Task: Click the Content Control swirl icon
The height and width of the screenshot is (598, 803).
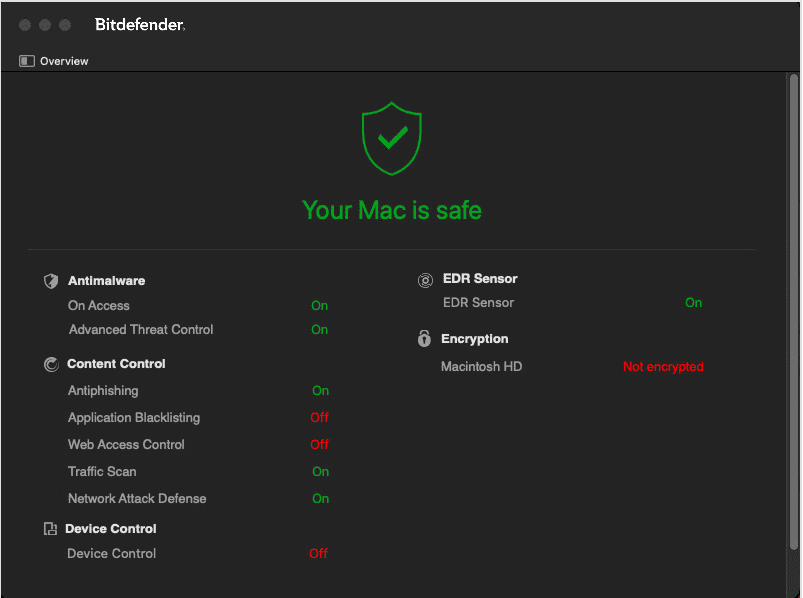Action: click(x=51, y=364)
